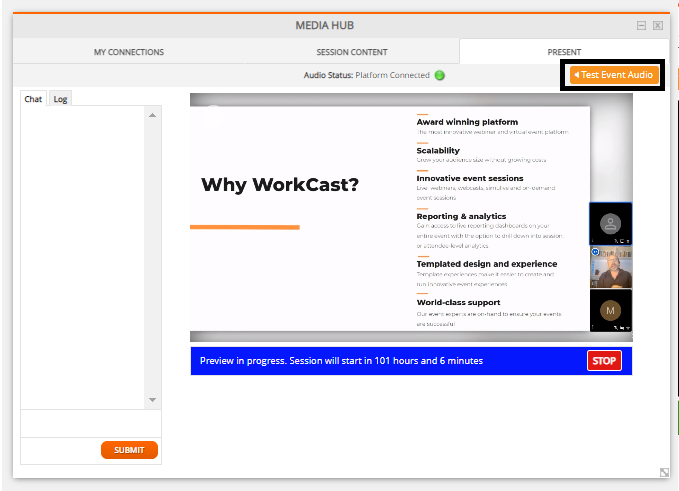This screenshot has width=679, height=491.
Task: Click the Innovative event sessions heading
Action: [x=470, y=178]
